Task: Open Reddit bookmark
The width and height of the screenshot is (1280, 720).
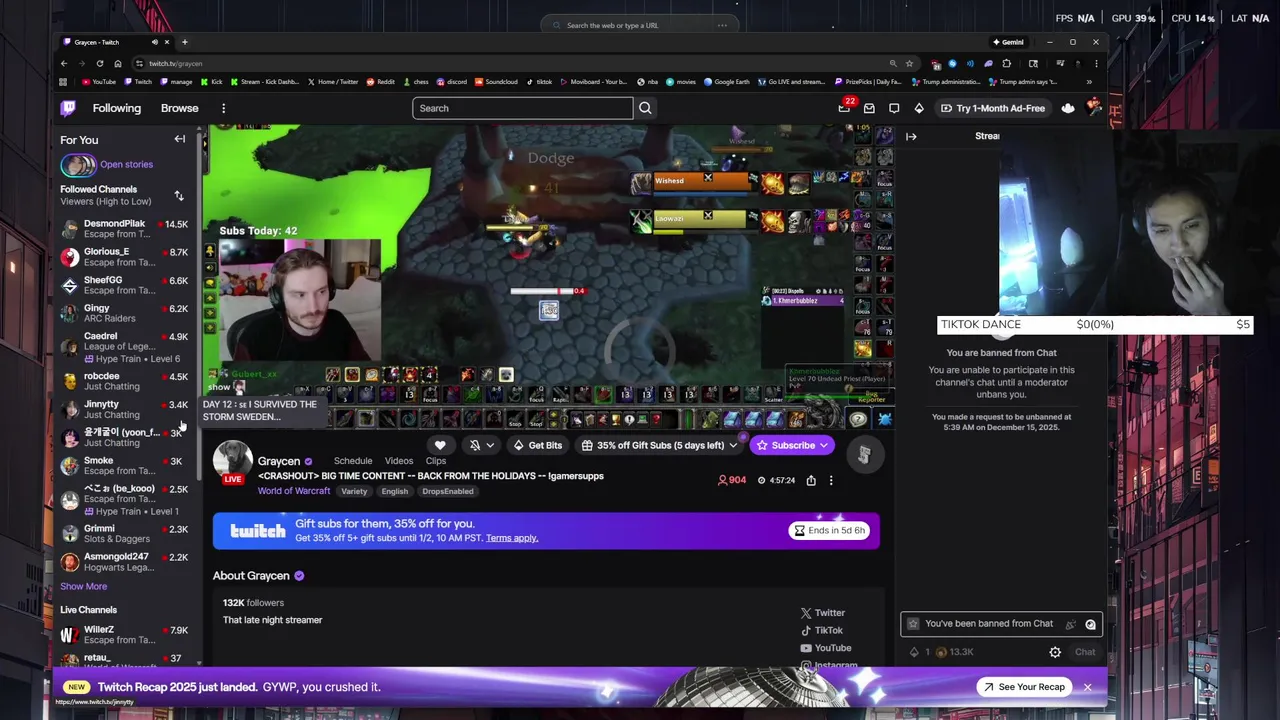Action: pos(381,82)
